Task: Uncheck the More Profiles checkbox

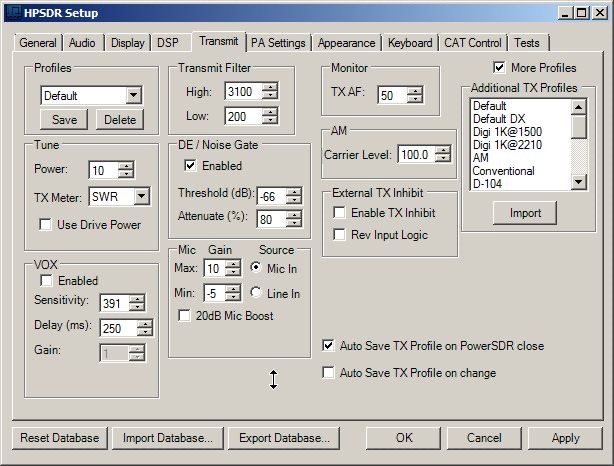Action: pos(499,67)
